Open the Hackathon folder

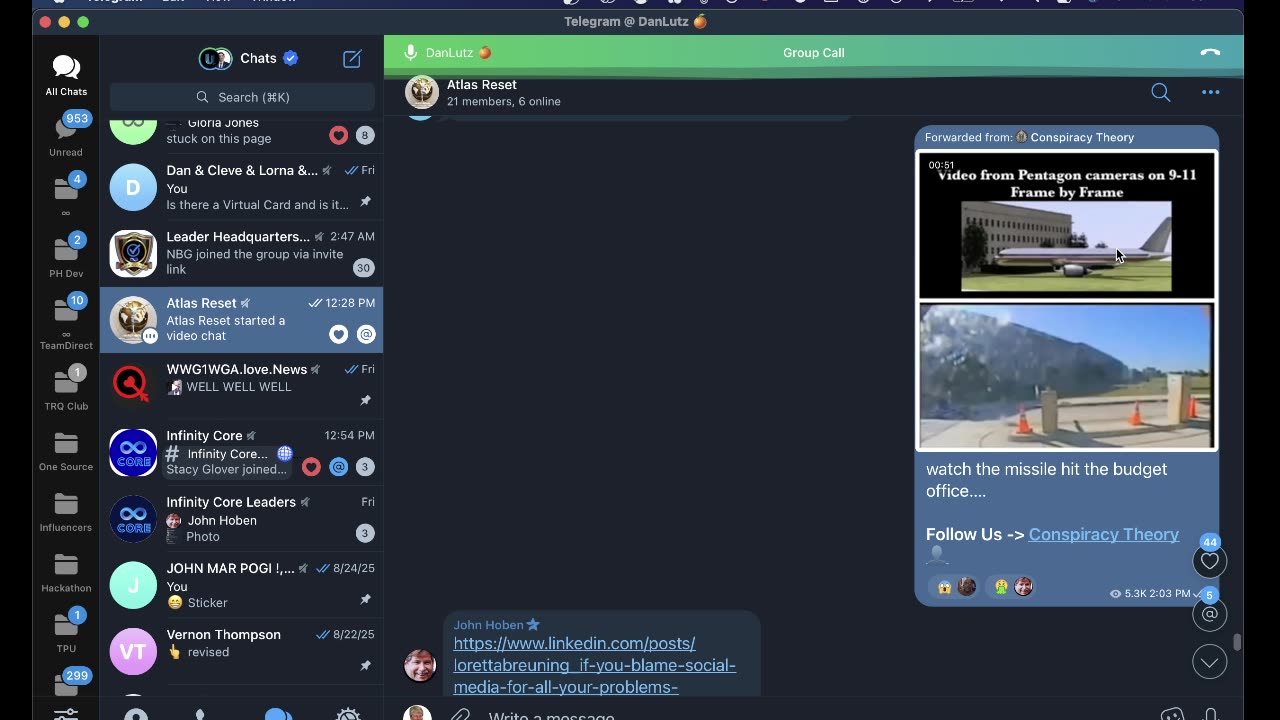pyautogui.click(x=66, y=571)
